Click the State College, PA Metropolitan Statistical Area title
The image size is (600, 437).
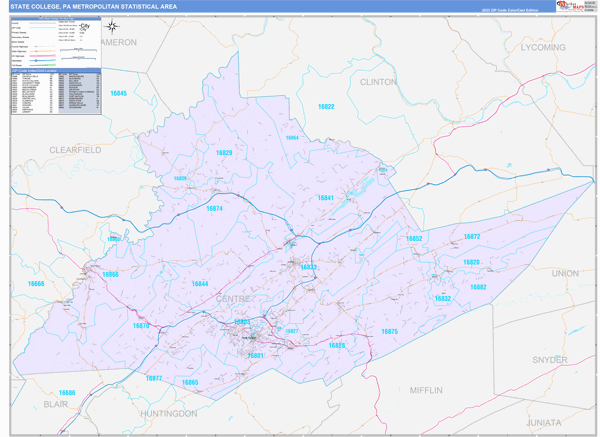click(x=93, y=7)
